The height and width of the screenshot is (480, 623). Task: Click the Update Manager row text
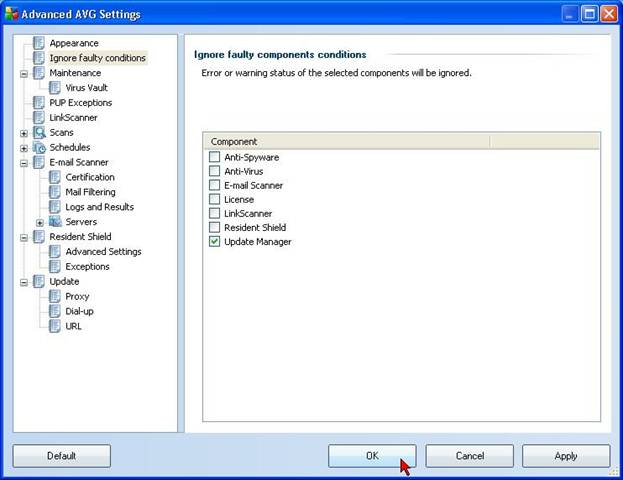(x=258, y=242)
